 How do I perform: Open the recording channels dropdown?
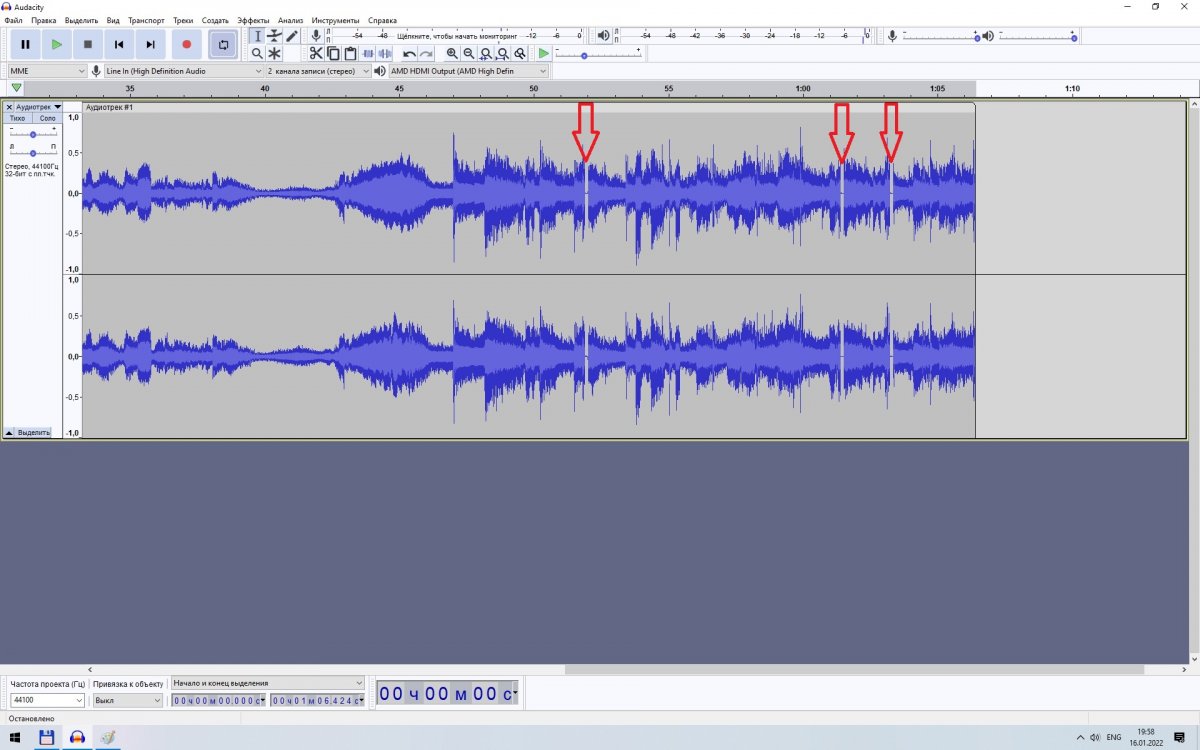click(x=317, y=71)
